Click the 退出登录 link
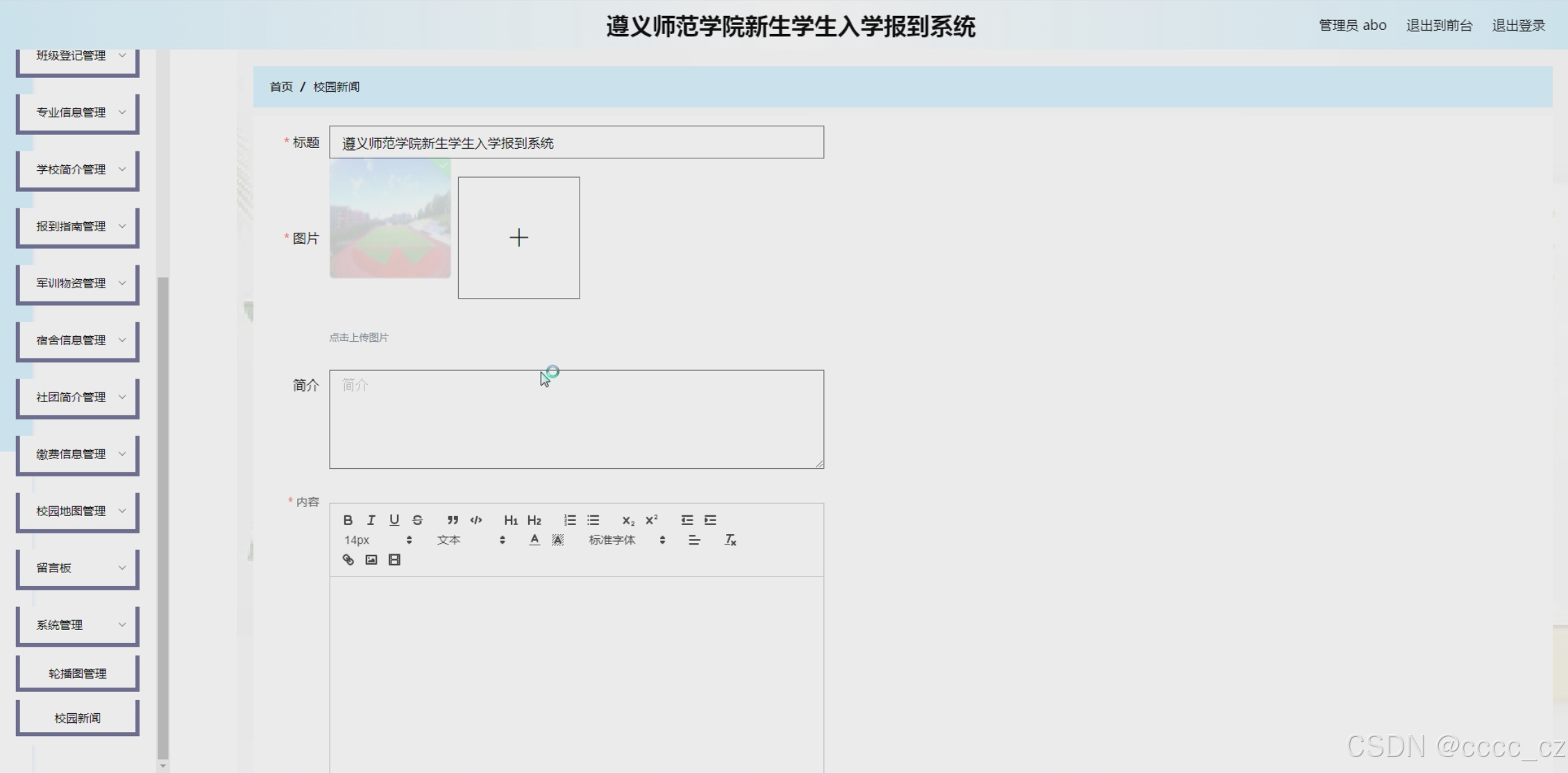This screenshot has width=1568, height=773. pyautogui.click(x=1518, y=26)
